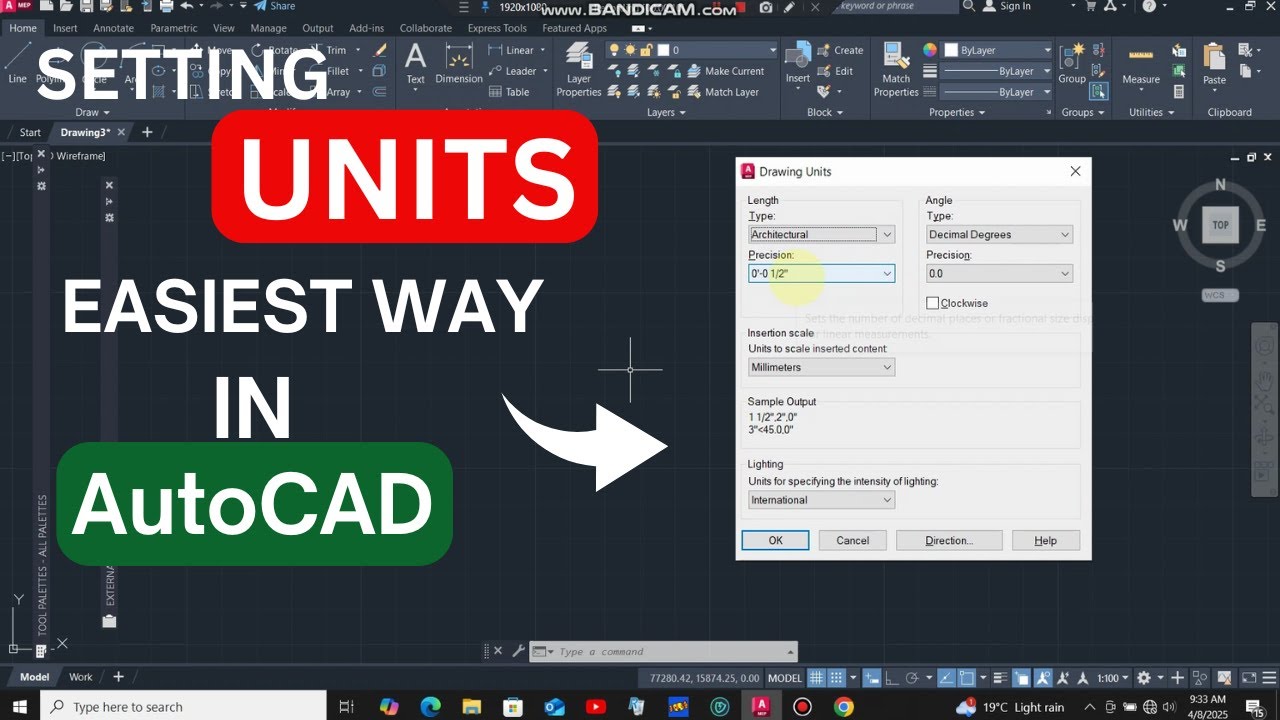Click the TOP face of the ViewCube
Image resolution: width=1280 pixels, height=720 pixels.
[x=1220, y=225]
